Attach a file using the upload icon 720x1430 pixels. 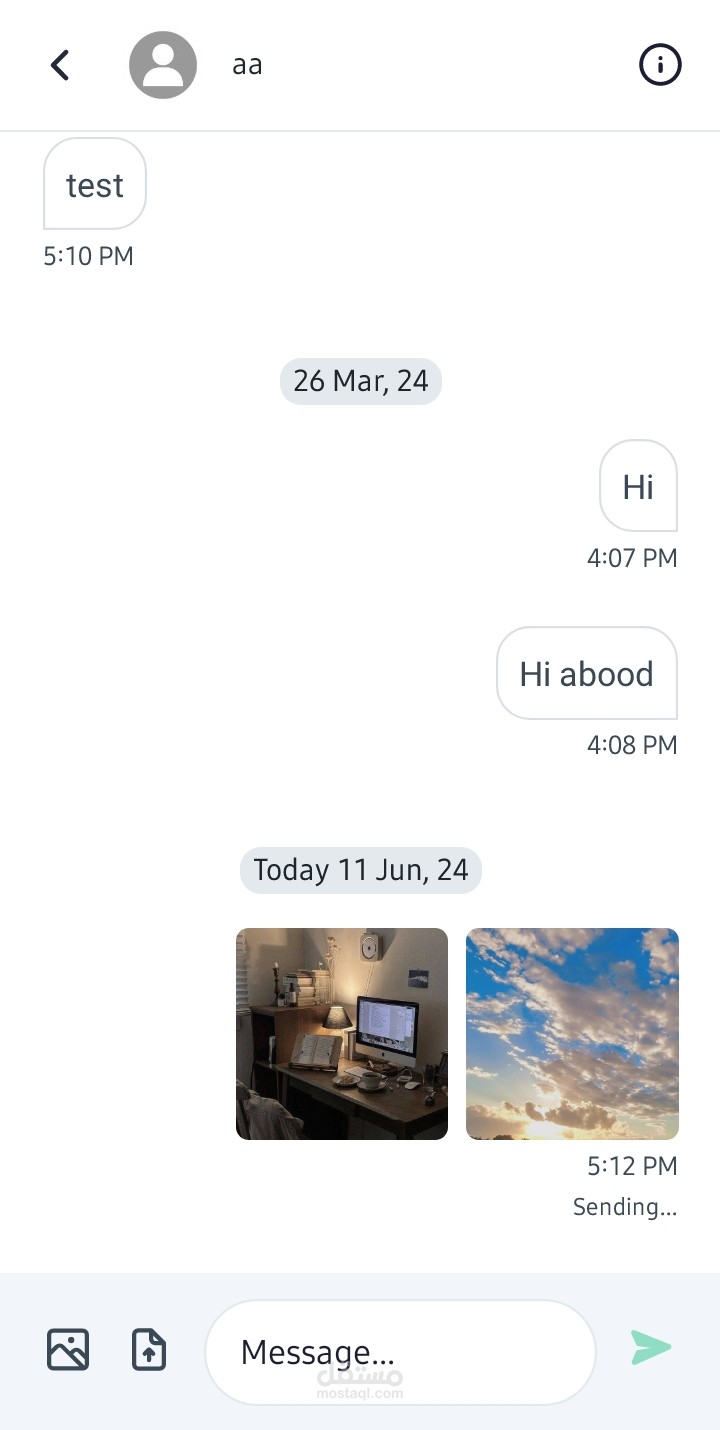coord(149,1349)
